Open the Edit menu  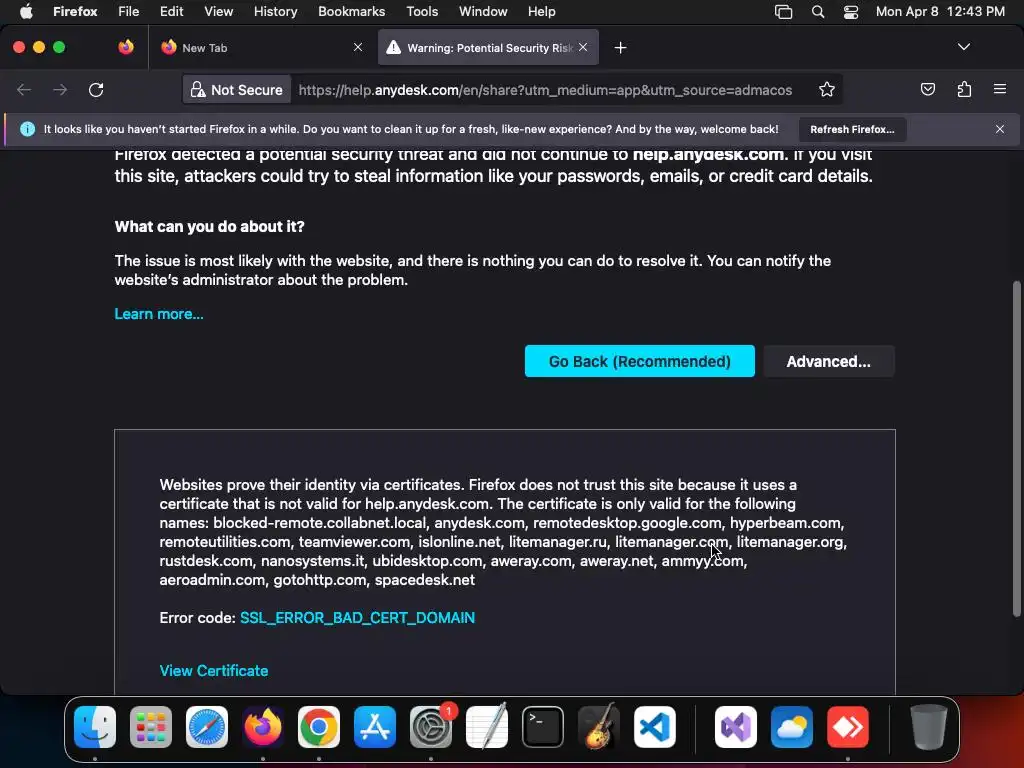[172, 11]
